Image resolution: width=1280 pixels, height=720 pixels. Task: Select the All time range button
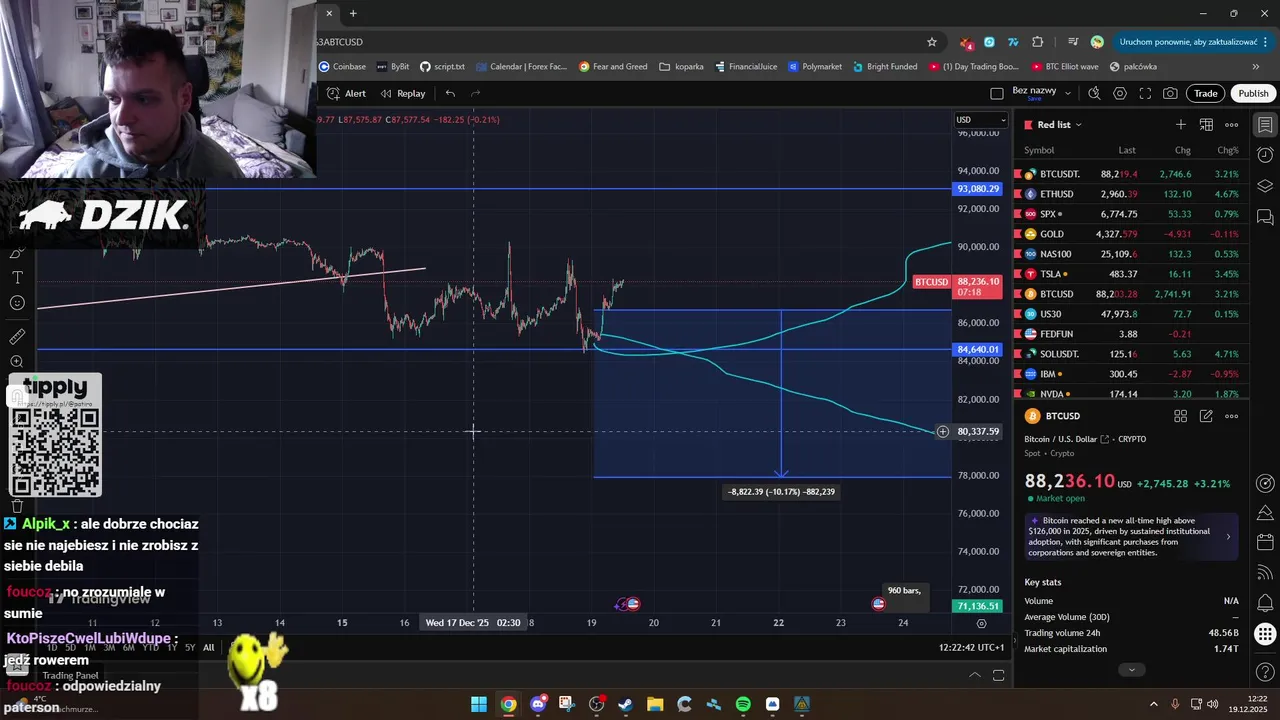[208, 647]
